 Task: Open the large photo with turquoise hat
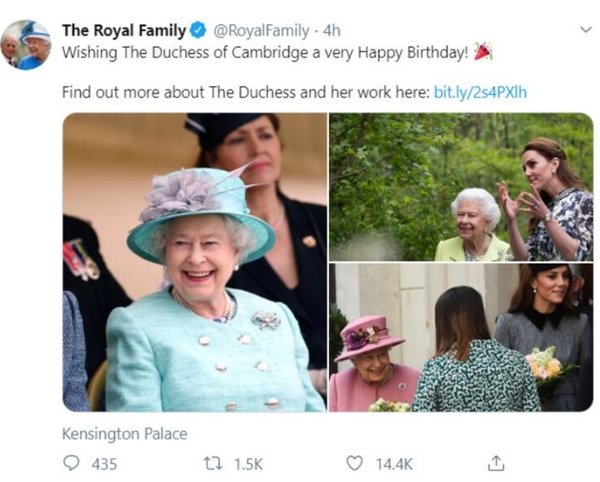[194, 262]
